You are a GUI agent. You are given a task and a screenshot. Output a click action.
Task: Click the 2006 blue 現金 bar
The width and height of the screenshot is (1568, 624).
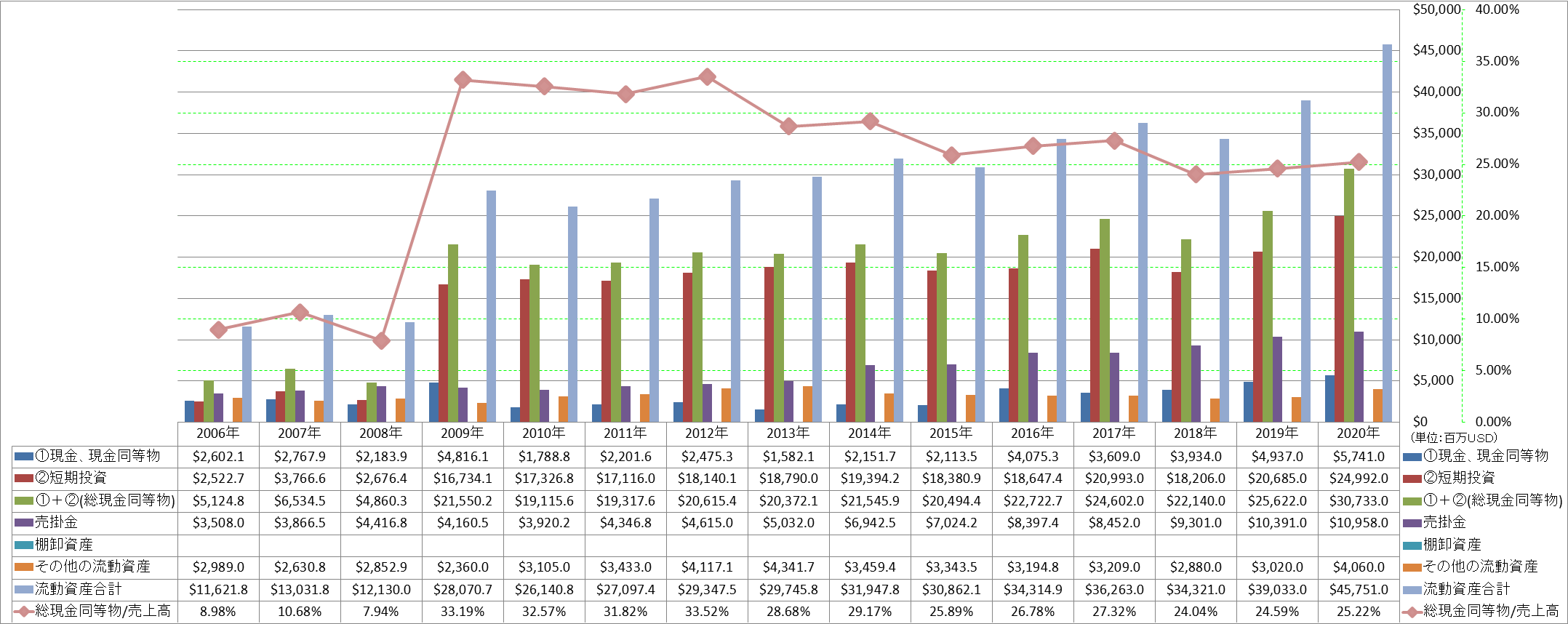pyautogui.click(x=190, y=412)
